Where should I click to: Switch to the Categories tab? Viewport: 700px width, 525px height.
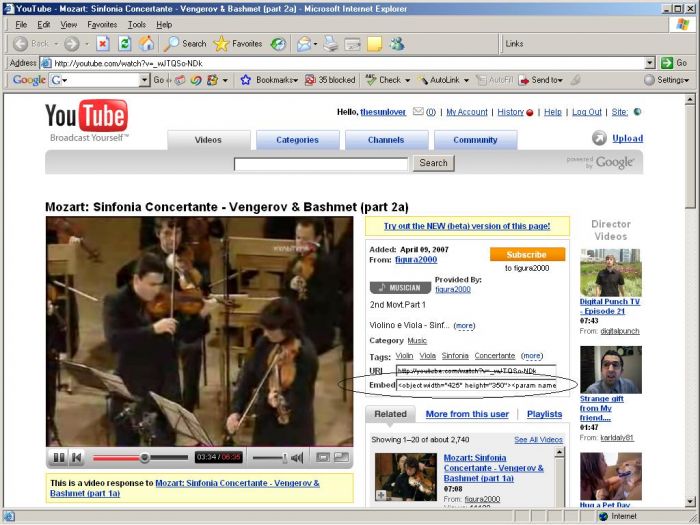(x=297, y=140)
